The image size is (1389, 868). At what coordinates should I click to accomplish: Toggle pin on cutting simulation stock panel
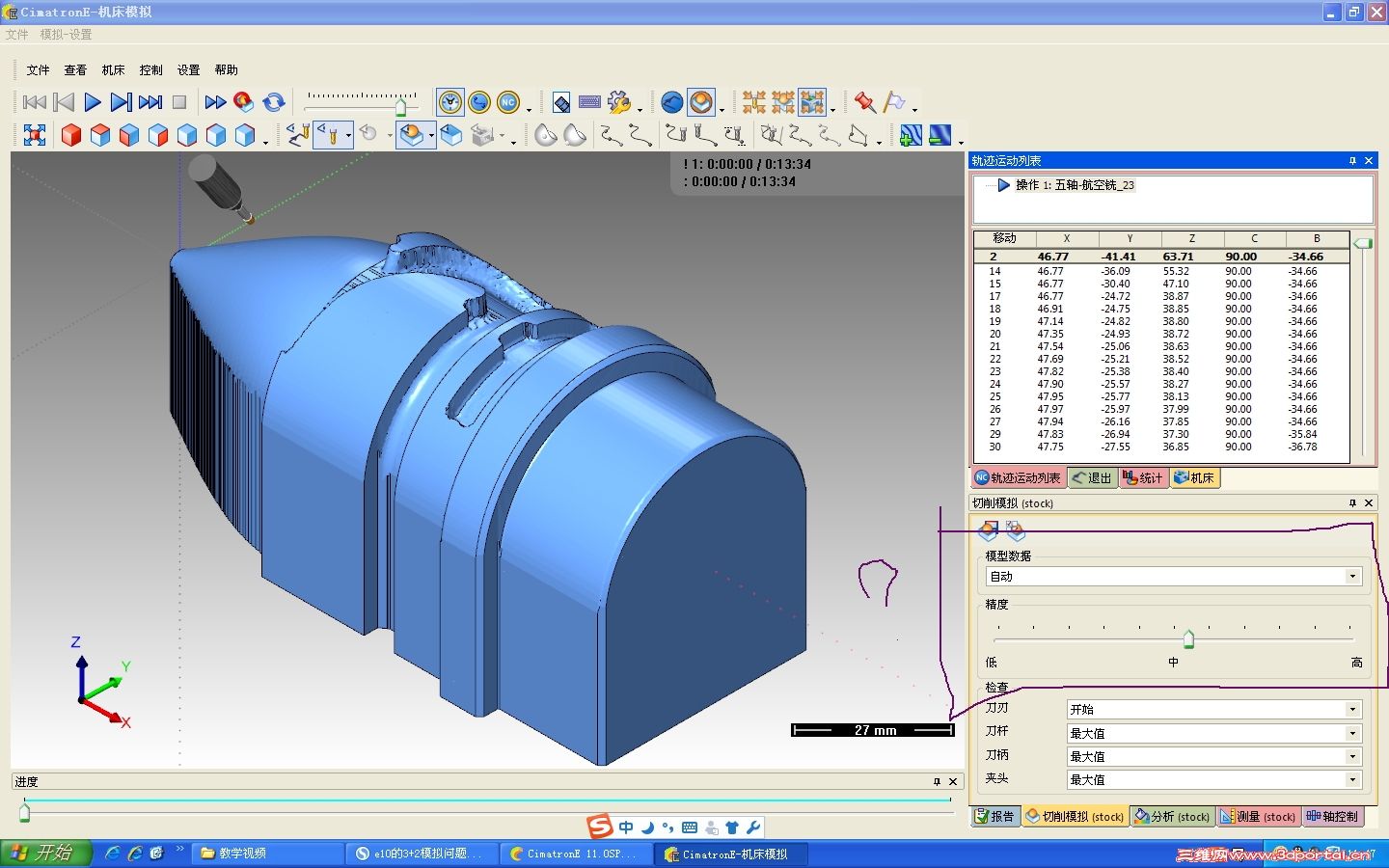1352,503
